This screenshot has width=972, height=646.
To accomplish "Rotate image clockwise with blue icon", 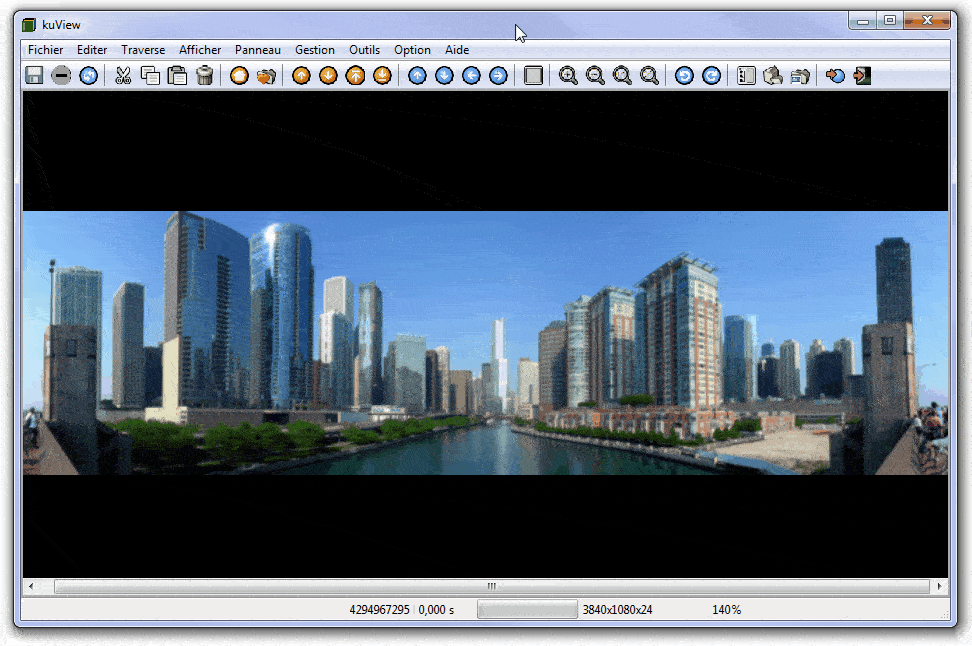I will pyautogui.click(x=712, y=76).
